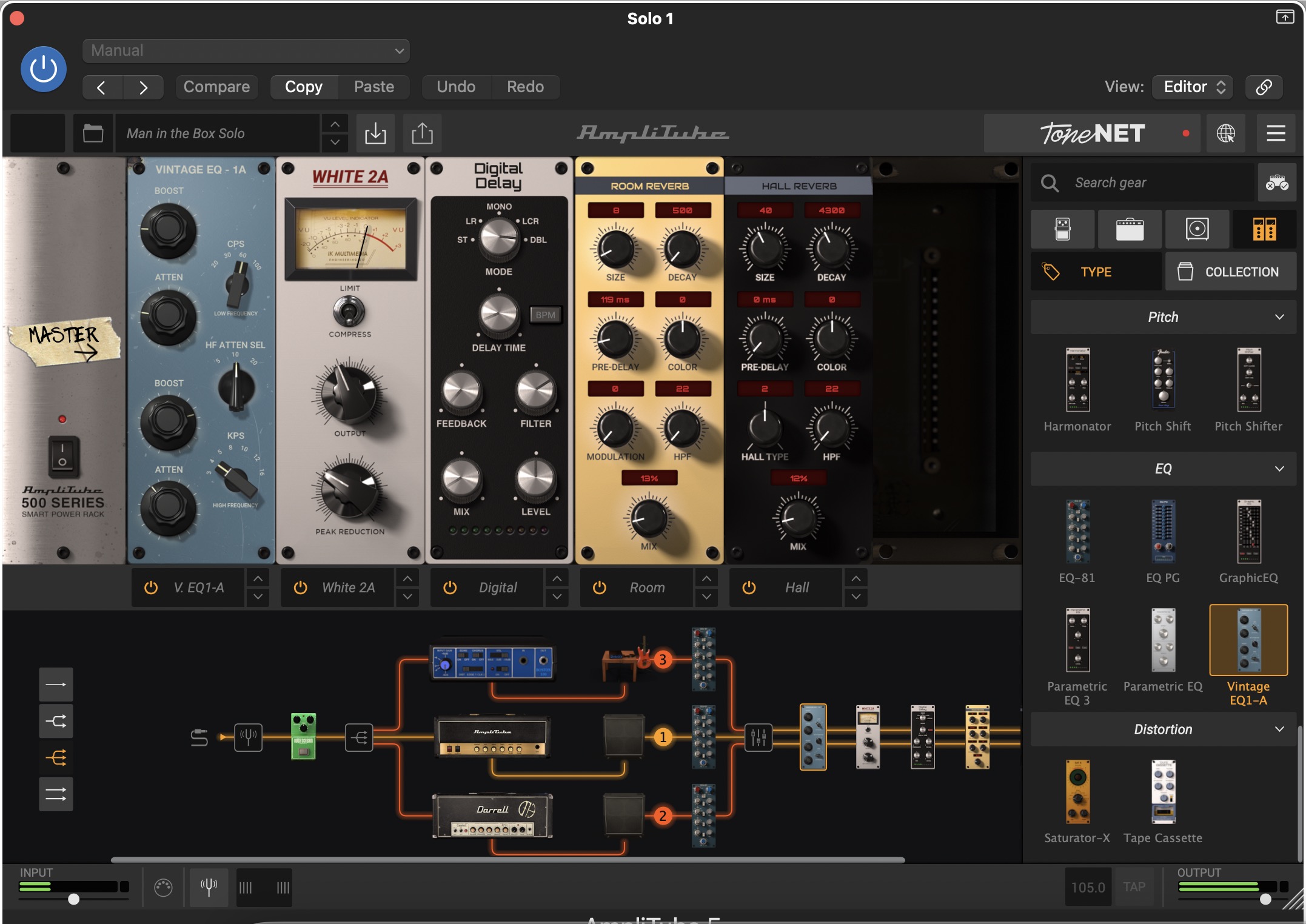Viewport: 1306px width, 924px height.
Task: Open the ToneNET tab
Action: tap(1093, 133)
